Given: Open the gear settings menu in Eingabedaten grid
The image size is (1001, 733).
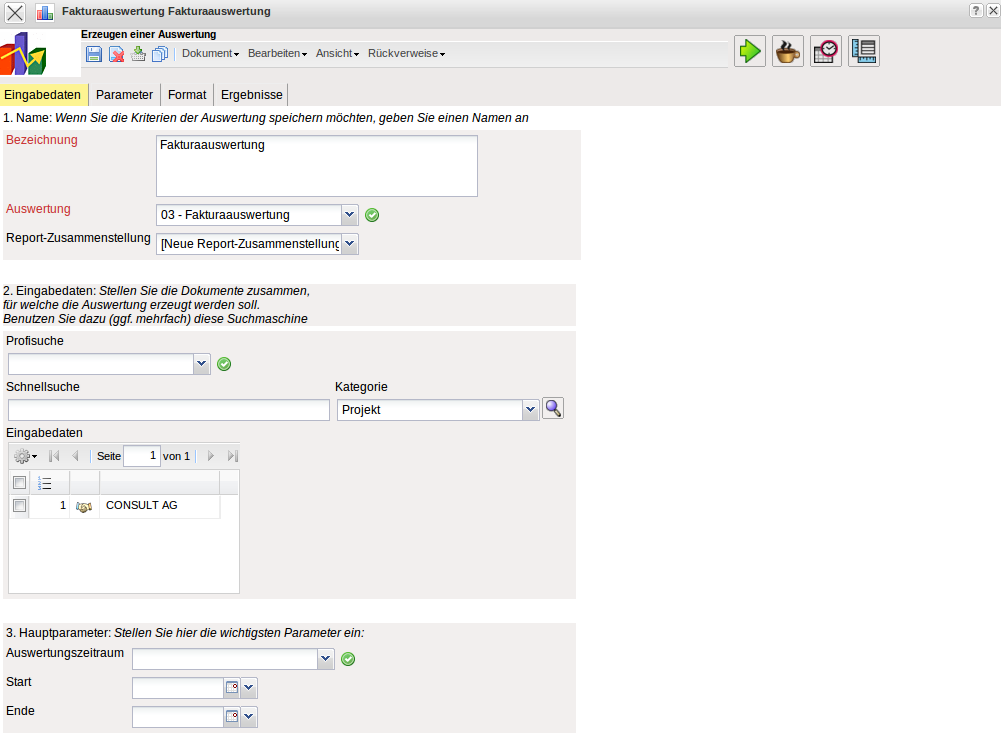Looking at the screenshot, I should coord(26,456).
